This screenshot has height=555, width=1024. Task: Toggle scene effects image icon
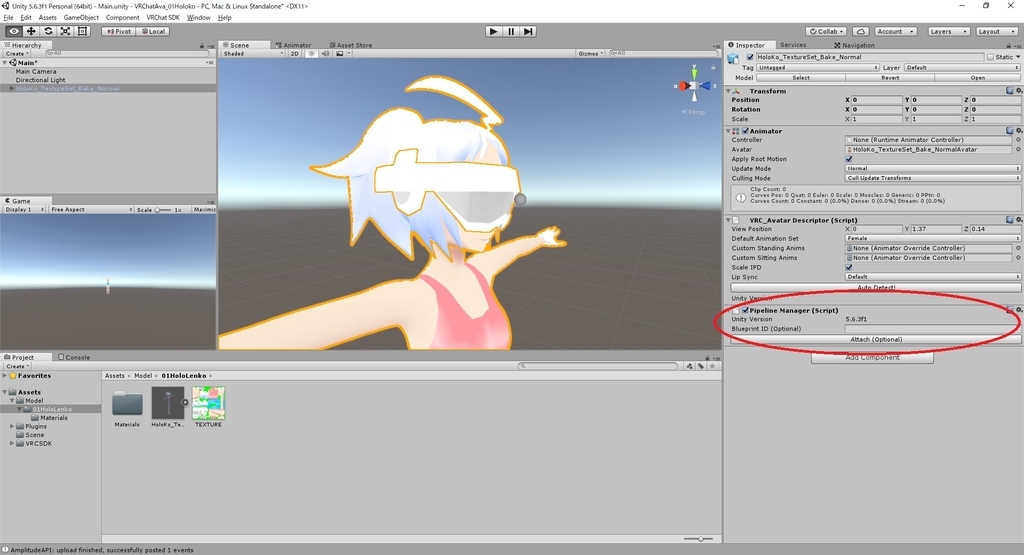pos(340,54)
